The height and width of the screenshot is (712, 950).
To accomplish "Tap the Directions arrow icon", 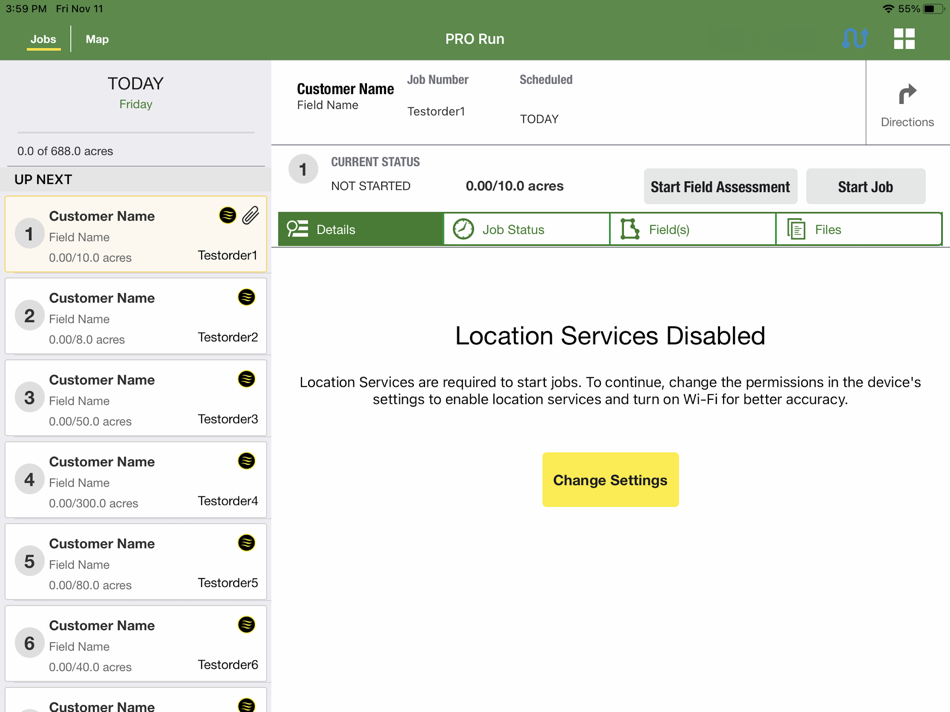I will pos(907,94).
